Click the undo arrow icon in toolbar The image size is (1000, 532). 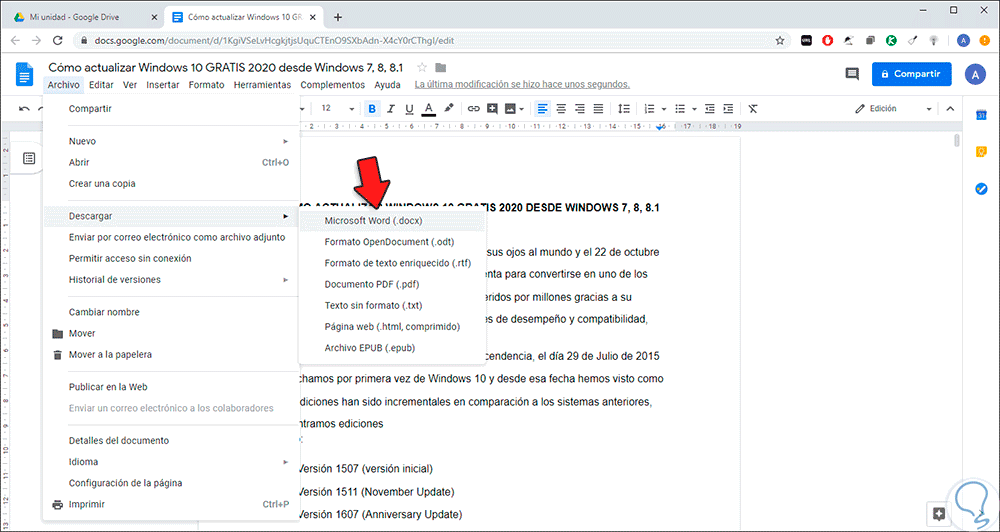[x=24, y=108]
